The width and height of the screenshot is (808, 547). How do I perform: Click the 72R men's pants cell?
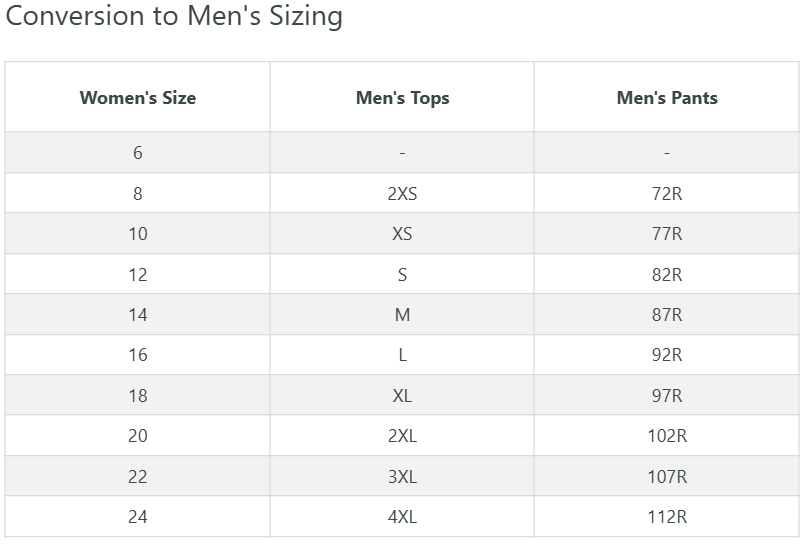point(667,194)
